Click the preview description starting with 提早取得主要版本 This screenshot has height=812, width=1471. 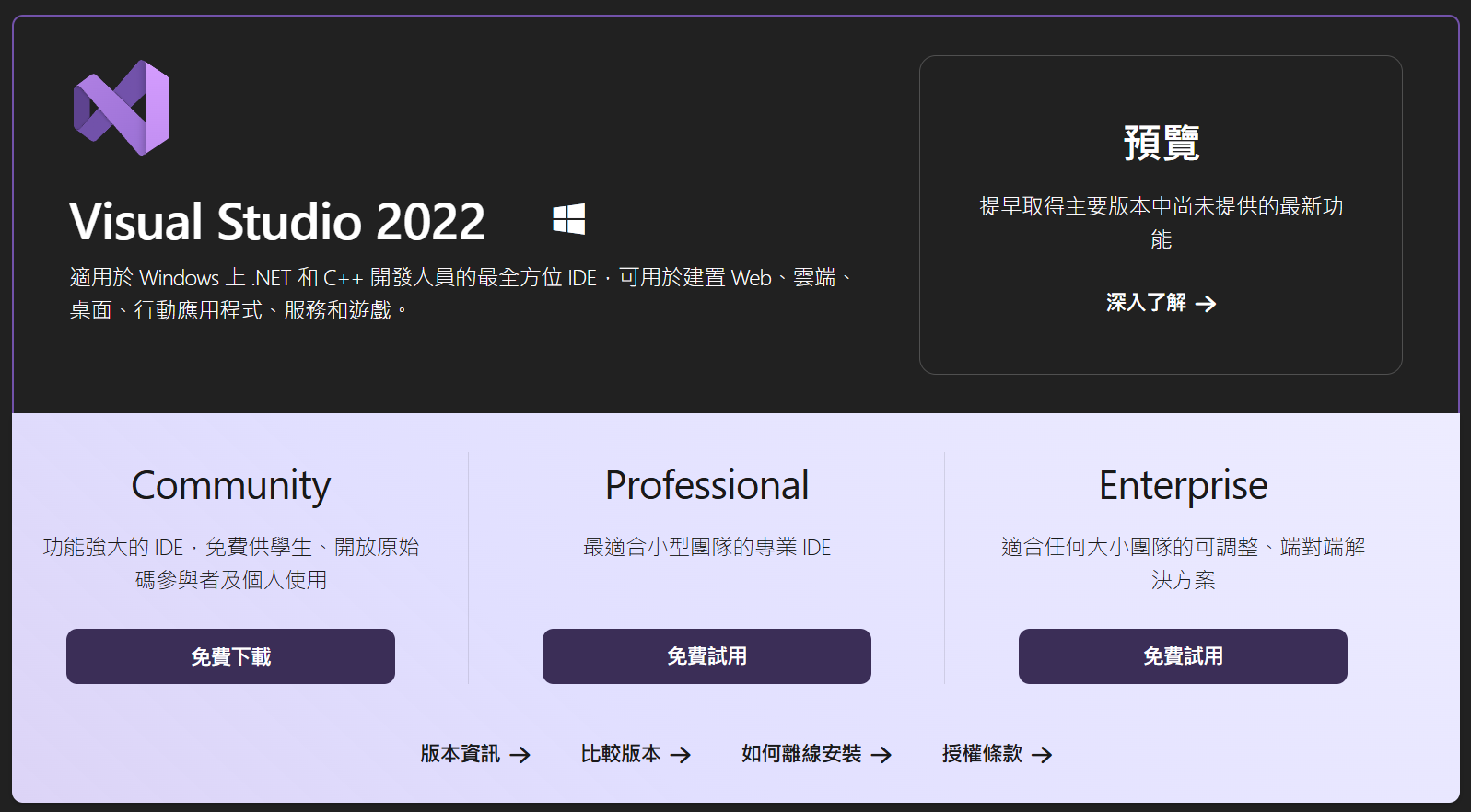point(1161,223)
